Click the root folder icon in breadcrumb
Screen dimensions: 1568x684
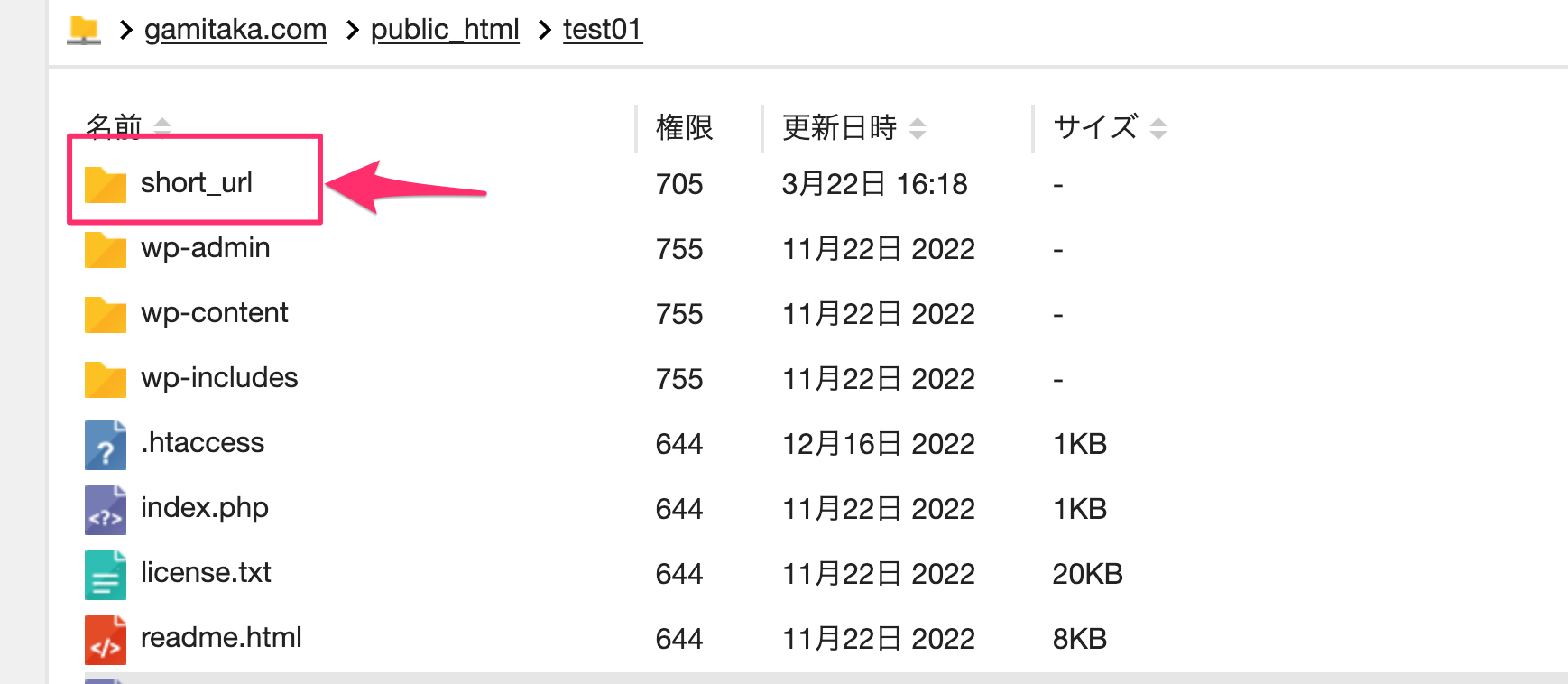[84, 30]
